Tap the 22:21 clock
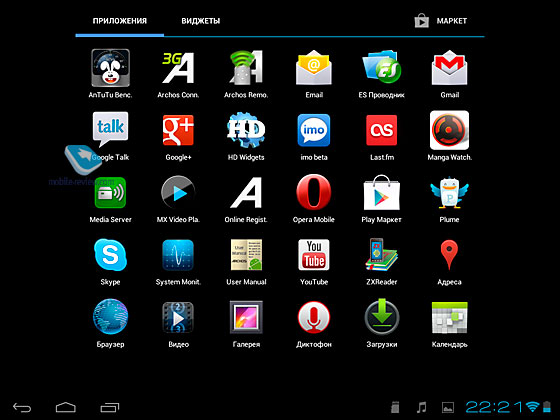560x420 pixels. coord(494,407)
